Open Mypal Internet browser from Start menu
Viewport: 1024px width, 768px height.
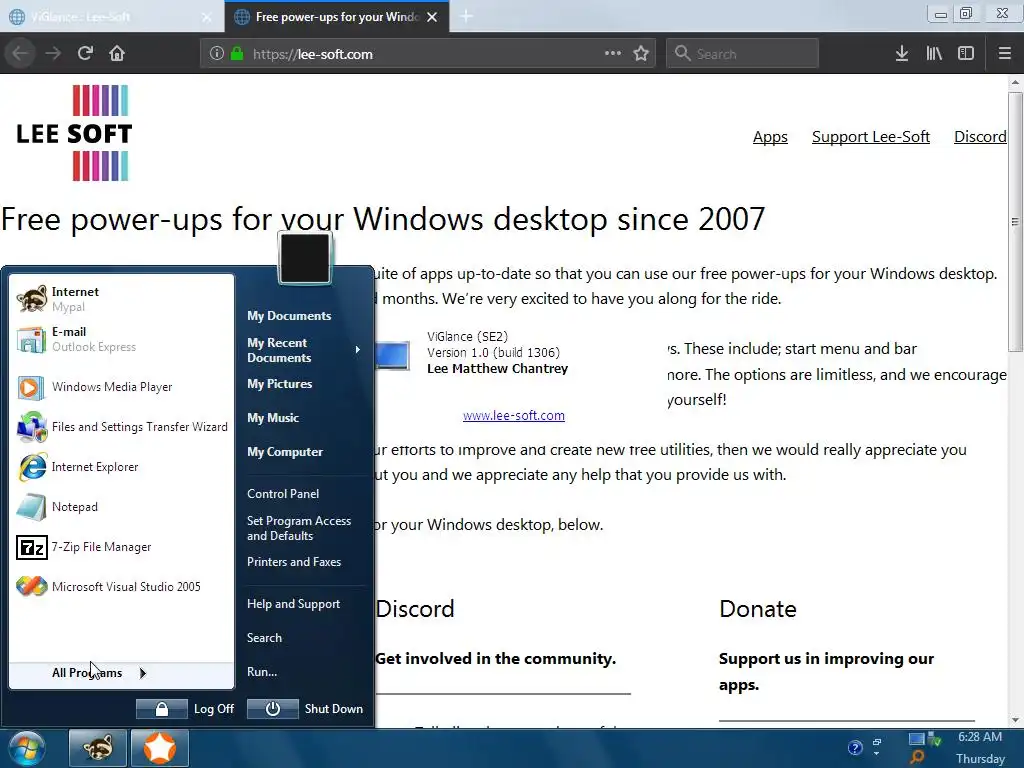pyautogui.click(x=121, y=299)
